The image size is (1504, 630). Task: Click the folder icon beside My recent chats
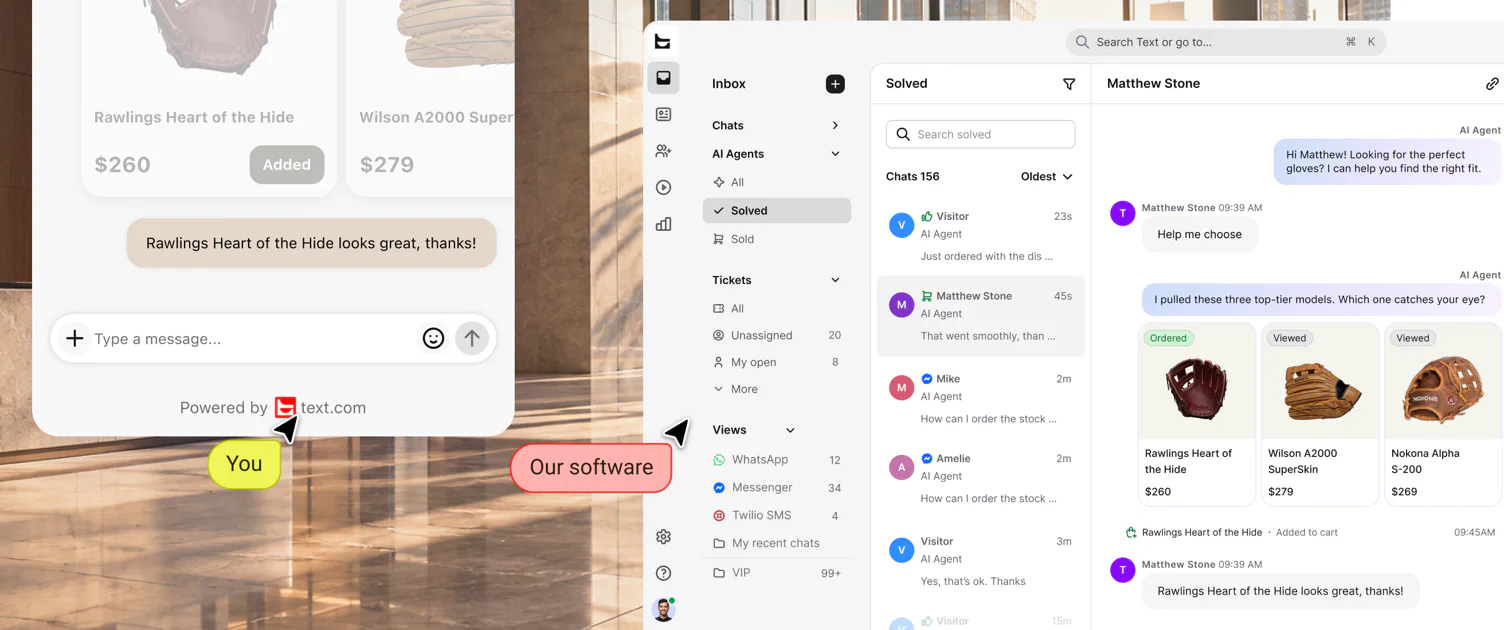coord(719,544)
